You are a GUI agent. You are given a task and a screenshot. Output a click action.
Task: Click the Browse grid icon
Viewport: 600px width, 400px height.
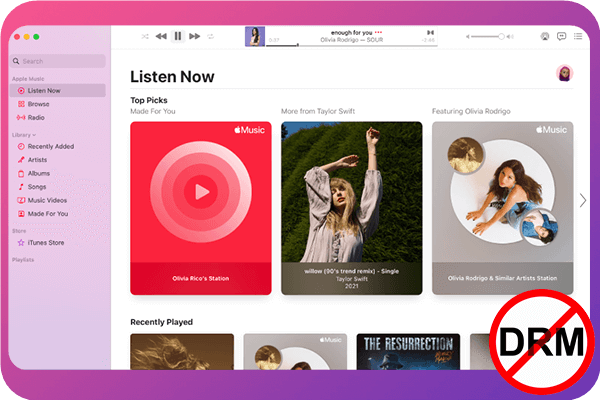click(21, 104)
